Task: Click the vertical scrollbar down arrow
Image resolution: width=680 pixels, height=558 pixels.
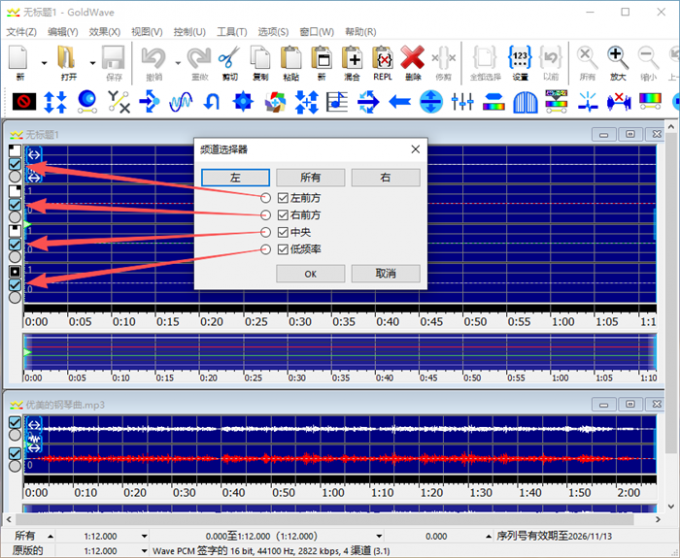Action: pyautogui.click(x=671, y=506)
